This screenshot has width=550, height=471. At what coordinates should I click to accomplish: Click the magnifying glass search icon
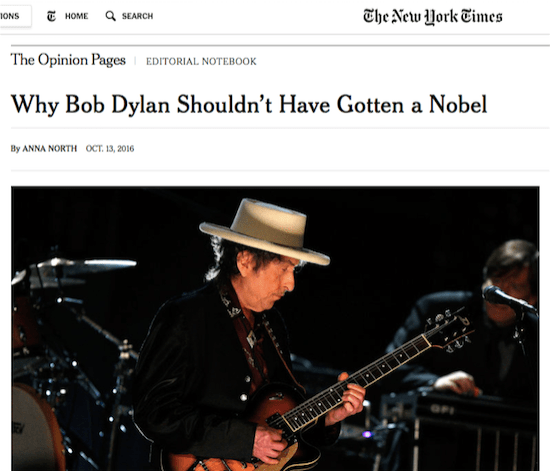coord(110,16)
